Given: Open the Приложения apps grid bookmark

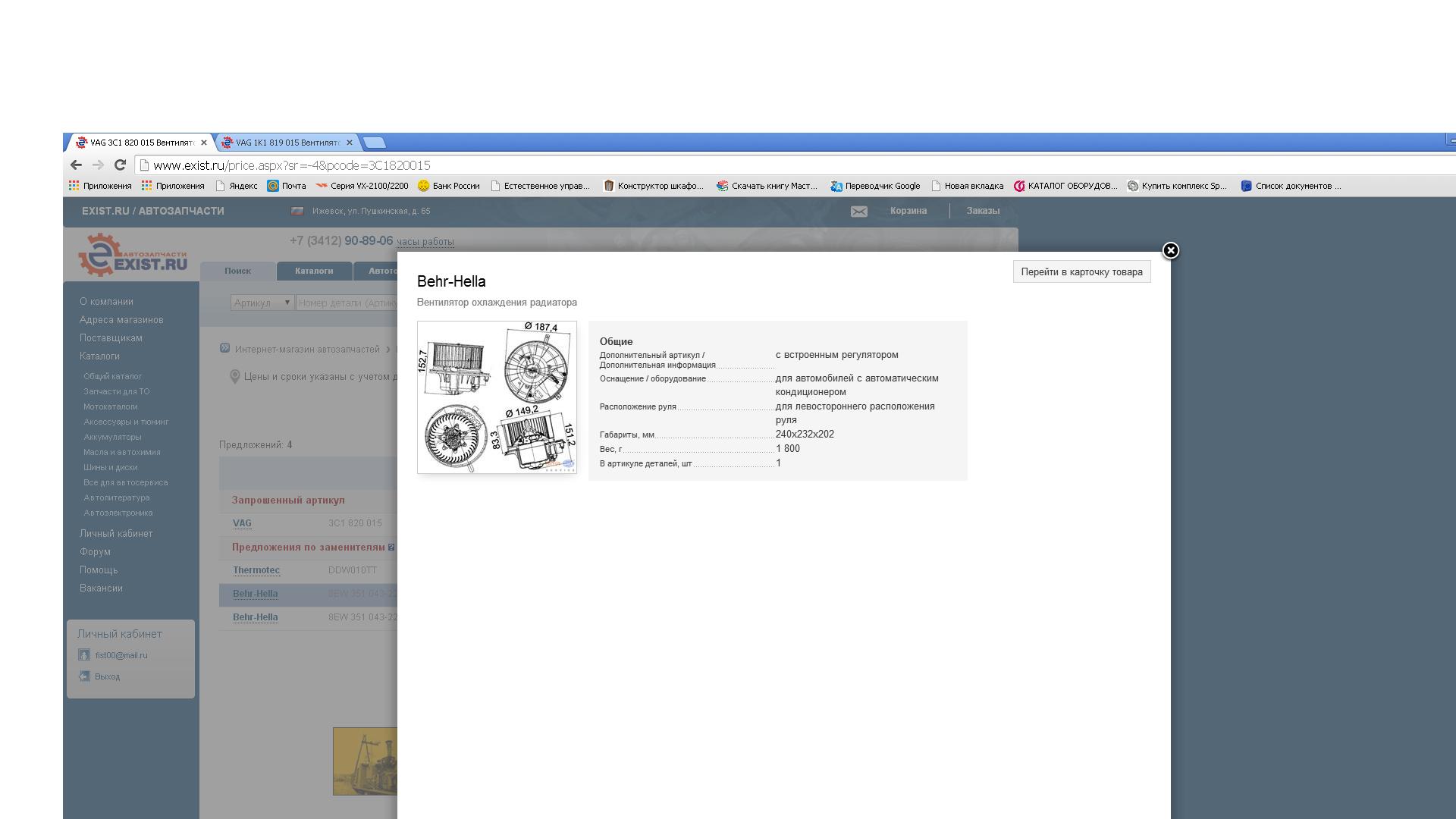Looking at the screenshot, I should 99,186.
